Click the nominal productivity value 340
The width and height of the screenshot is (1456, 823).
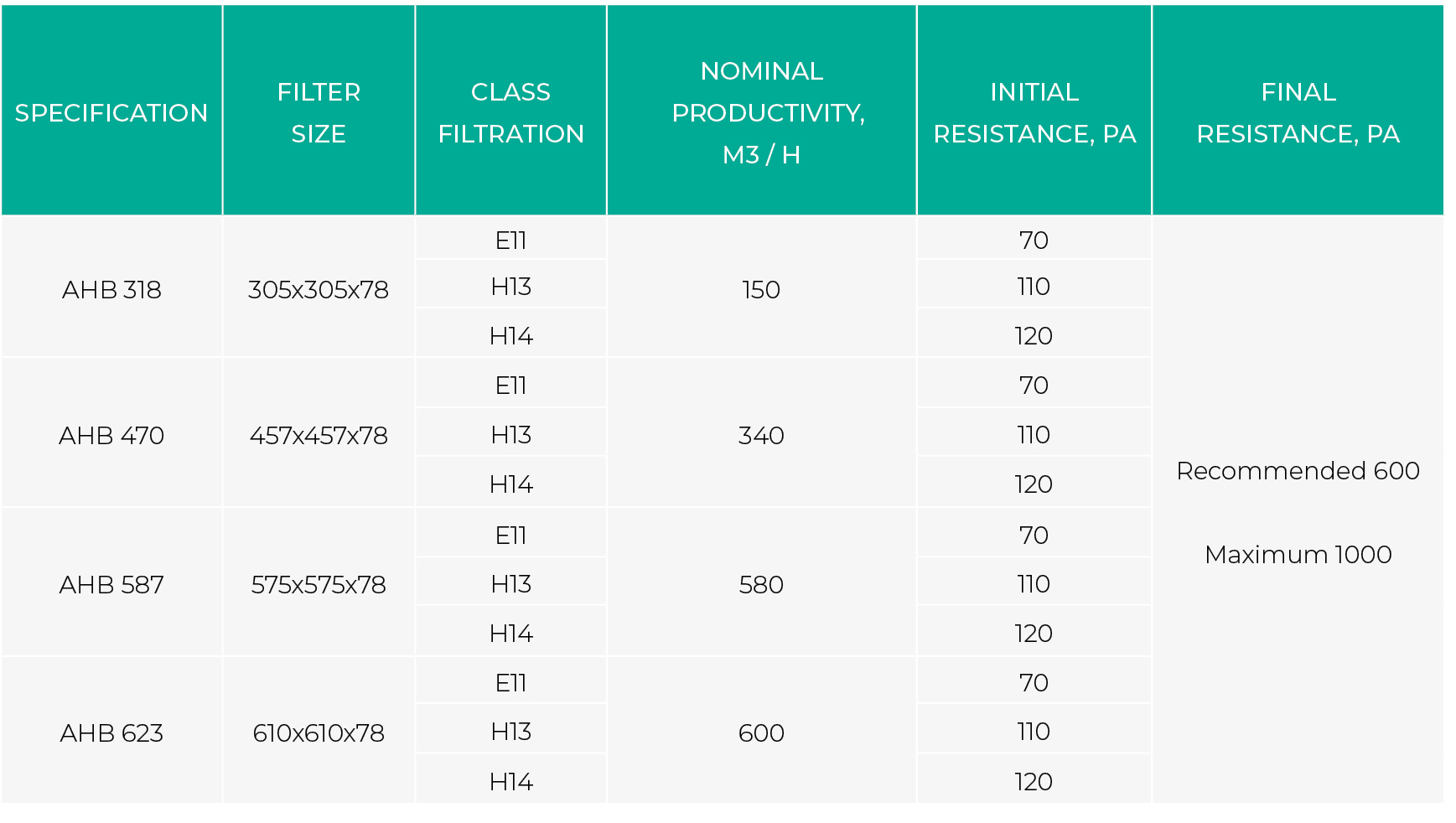[x=761, y=435]
